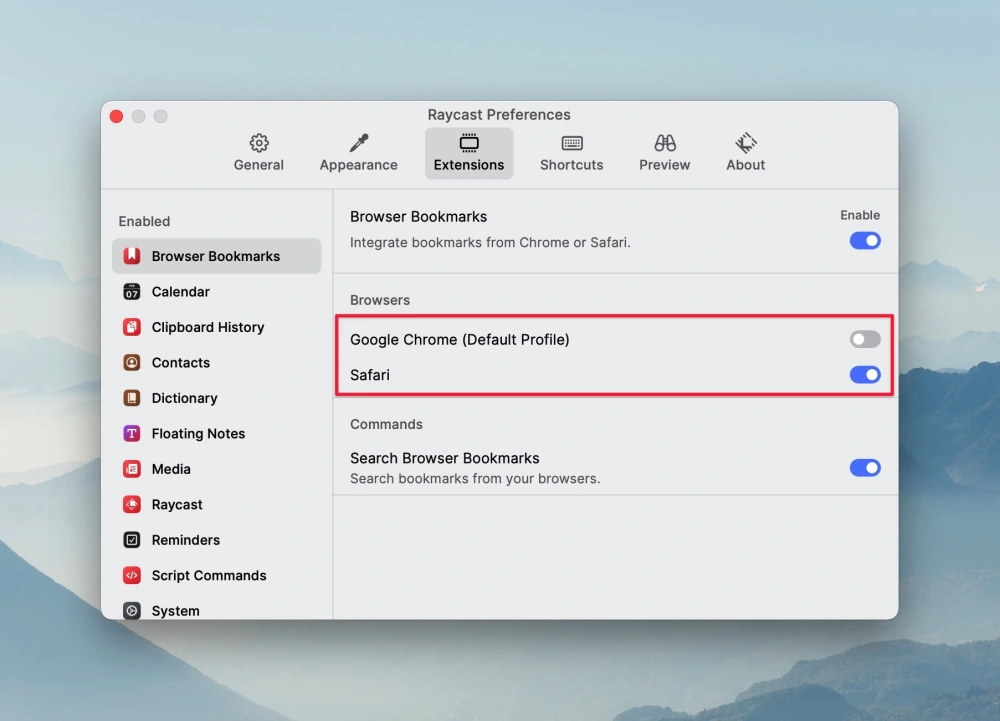The width and height of the screenshot is (1000, 721).
Task: Turn off the Safari browser switch
Action: click(865, 375)
